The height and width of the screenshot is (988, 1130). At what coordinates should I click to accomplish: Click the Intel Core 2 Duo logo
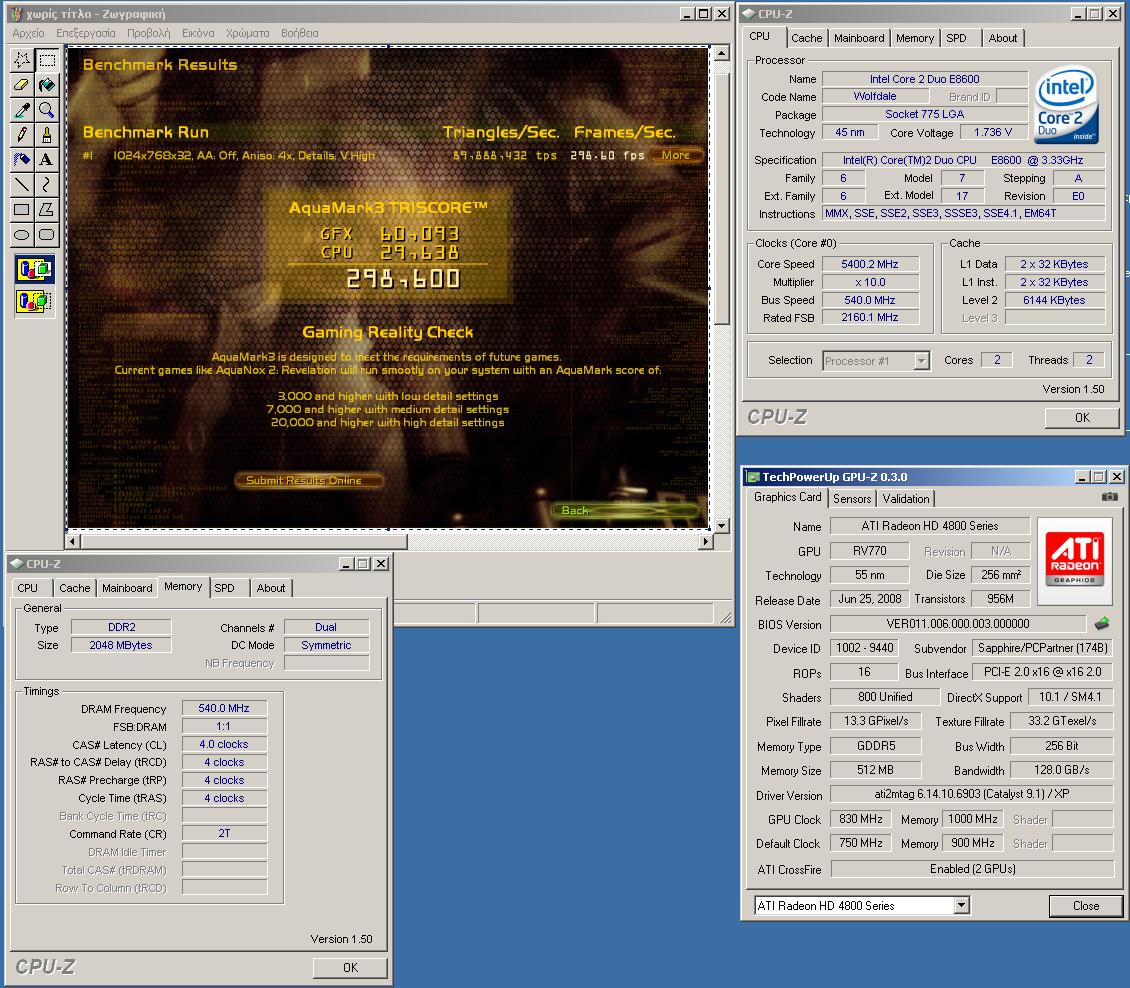tap(1067, 104)
